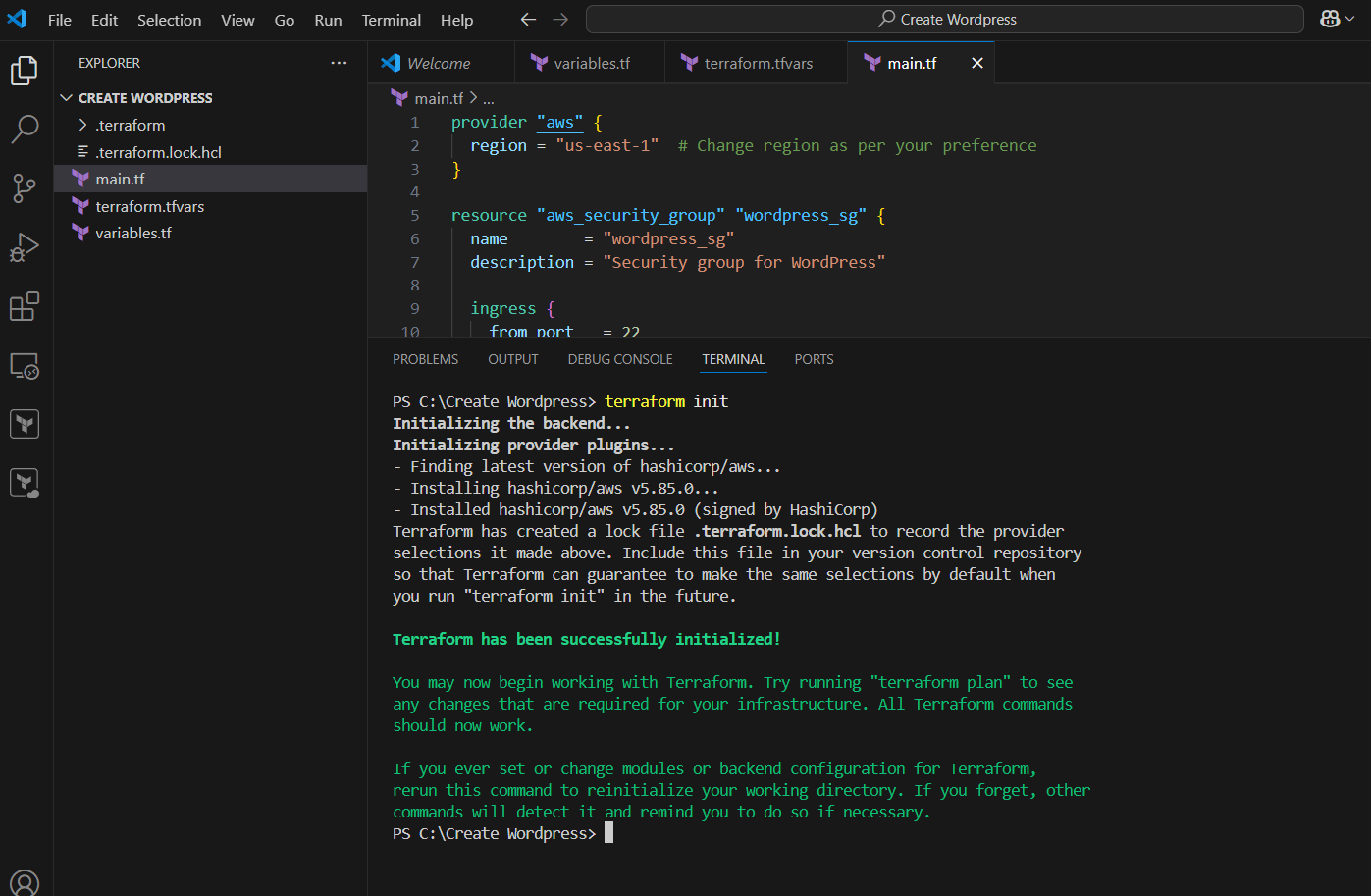Open the Accounts menu icon
Image resolution: width=1371 pixels, height=896 pixels.
[x=25, y=881]
